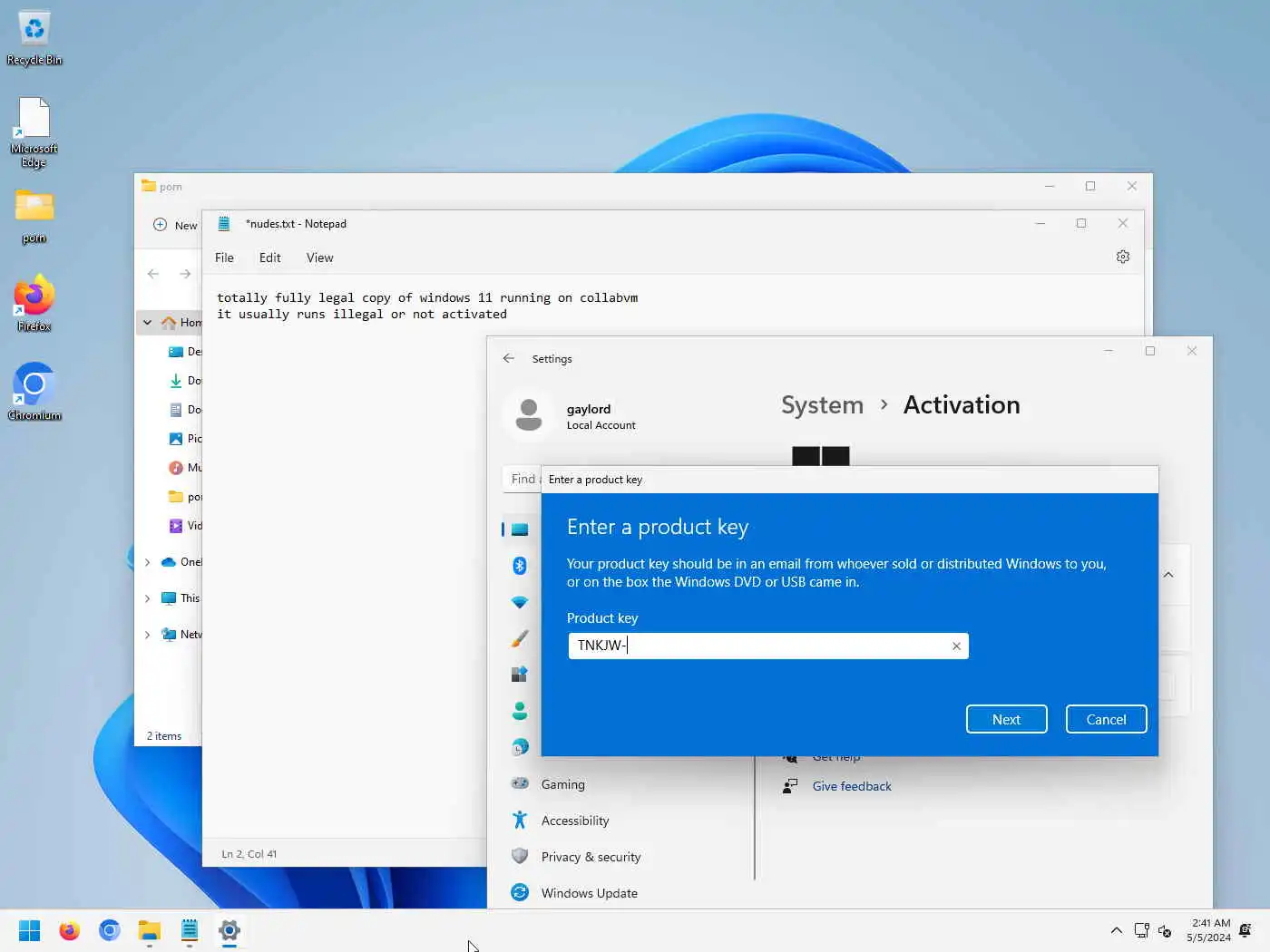Screen dimensions: 1270x952
Task: Select the Personalization paintbrush icon in Settings
Action: 520,638
